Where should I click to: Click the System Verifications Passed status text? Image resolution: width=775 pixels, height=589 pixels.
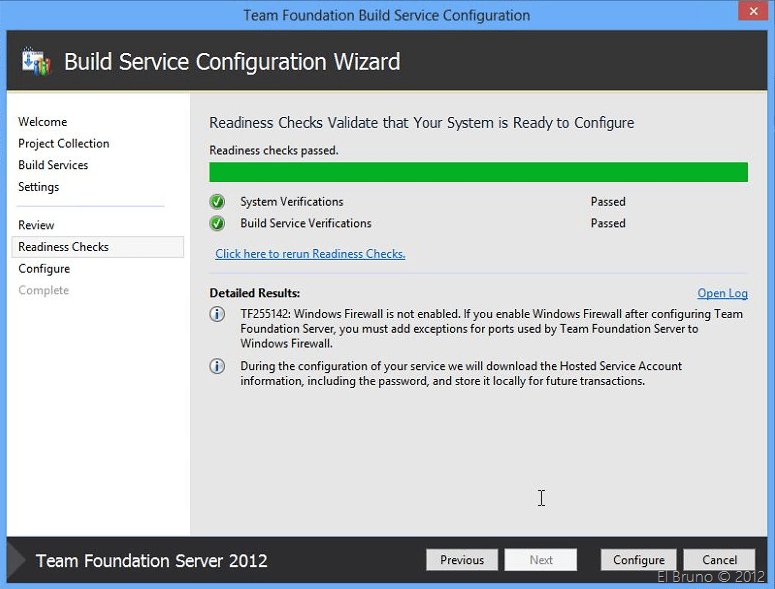click(x=608, y=202)
